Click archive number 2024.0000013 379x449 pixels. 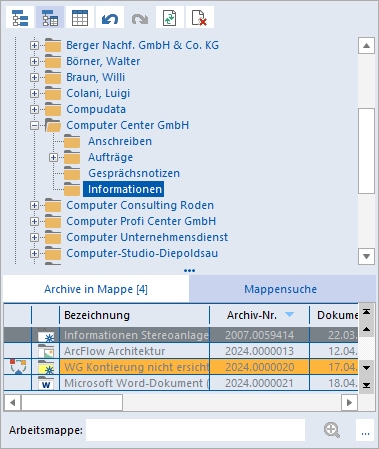tap(259, 351)
